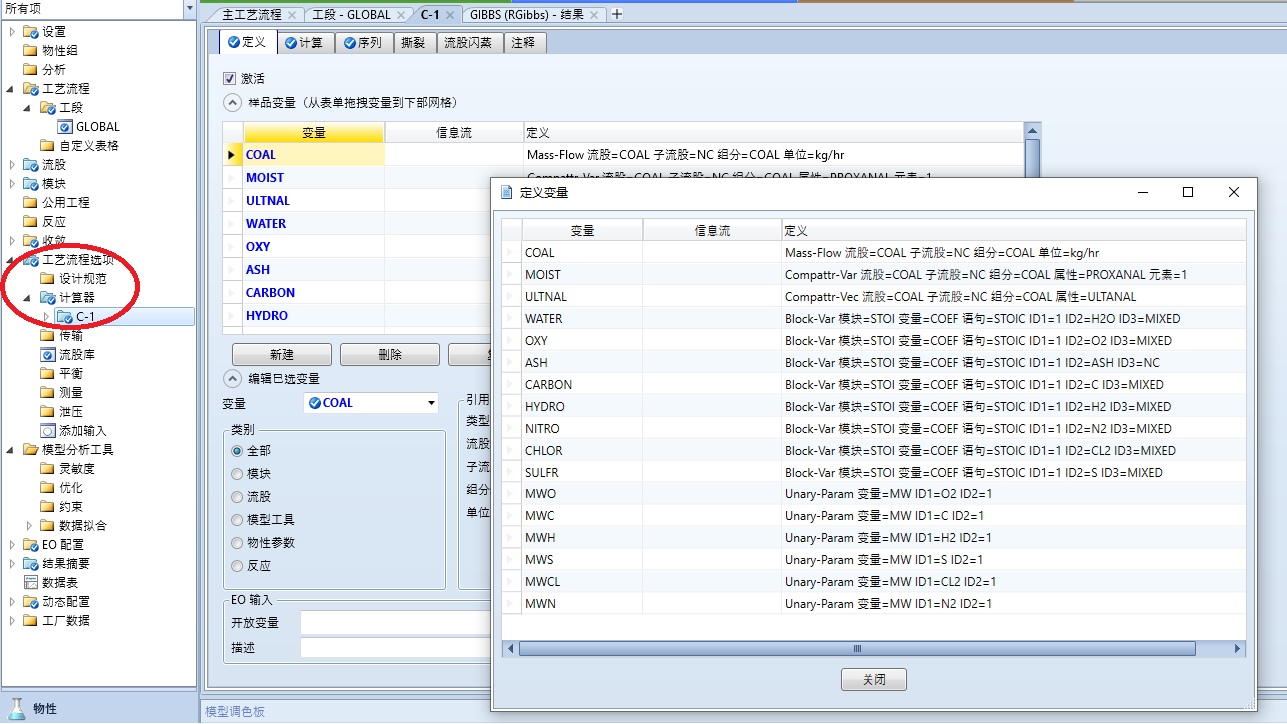This screenshot has height=724, width=1287.
Task: Click the 添加输入 icon
Action: (x=48, y=431)
